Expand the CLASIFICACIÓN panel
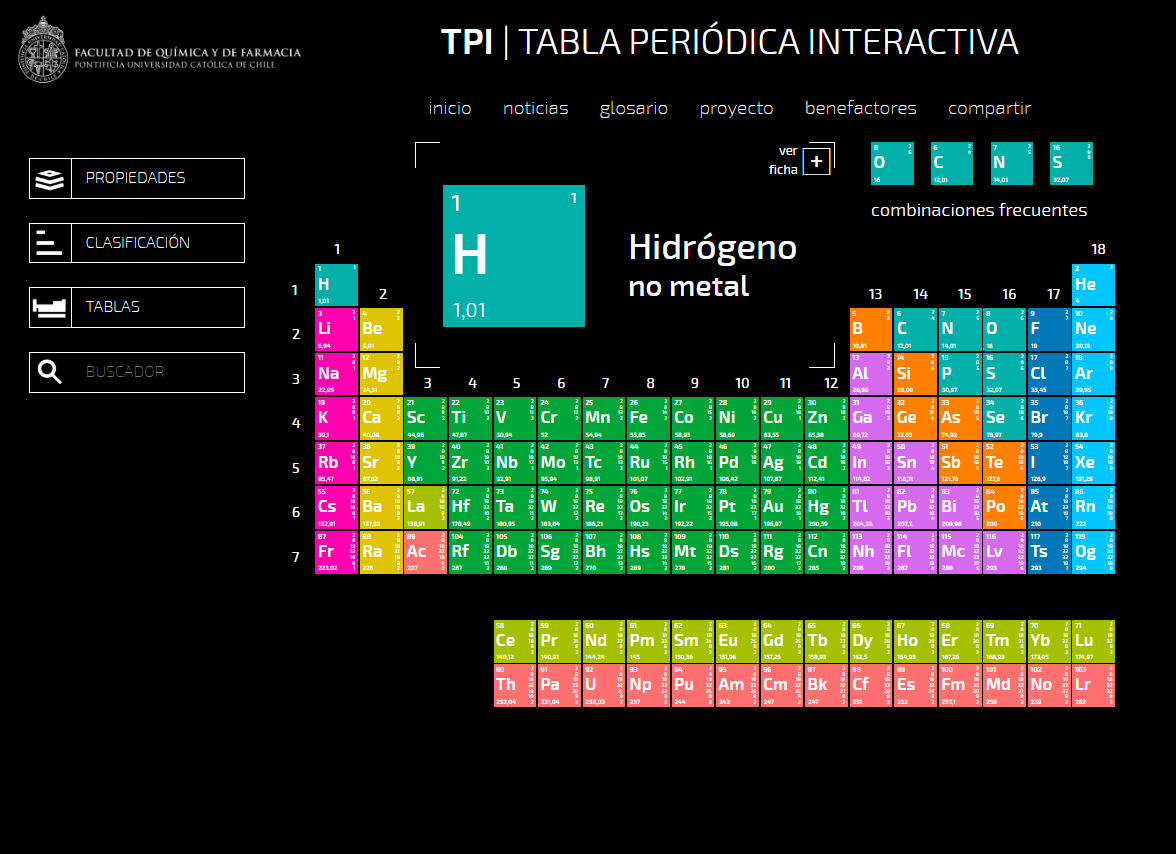Screen dimensions: 1176x854 (x=157, y=243)
